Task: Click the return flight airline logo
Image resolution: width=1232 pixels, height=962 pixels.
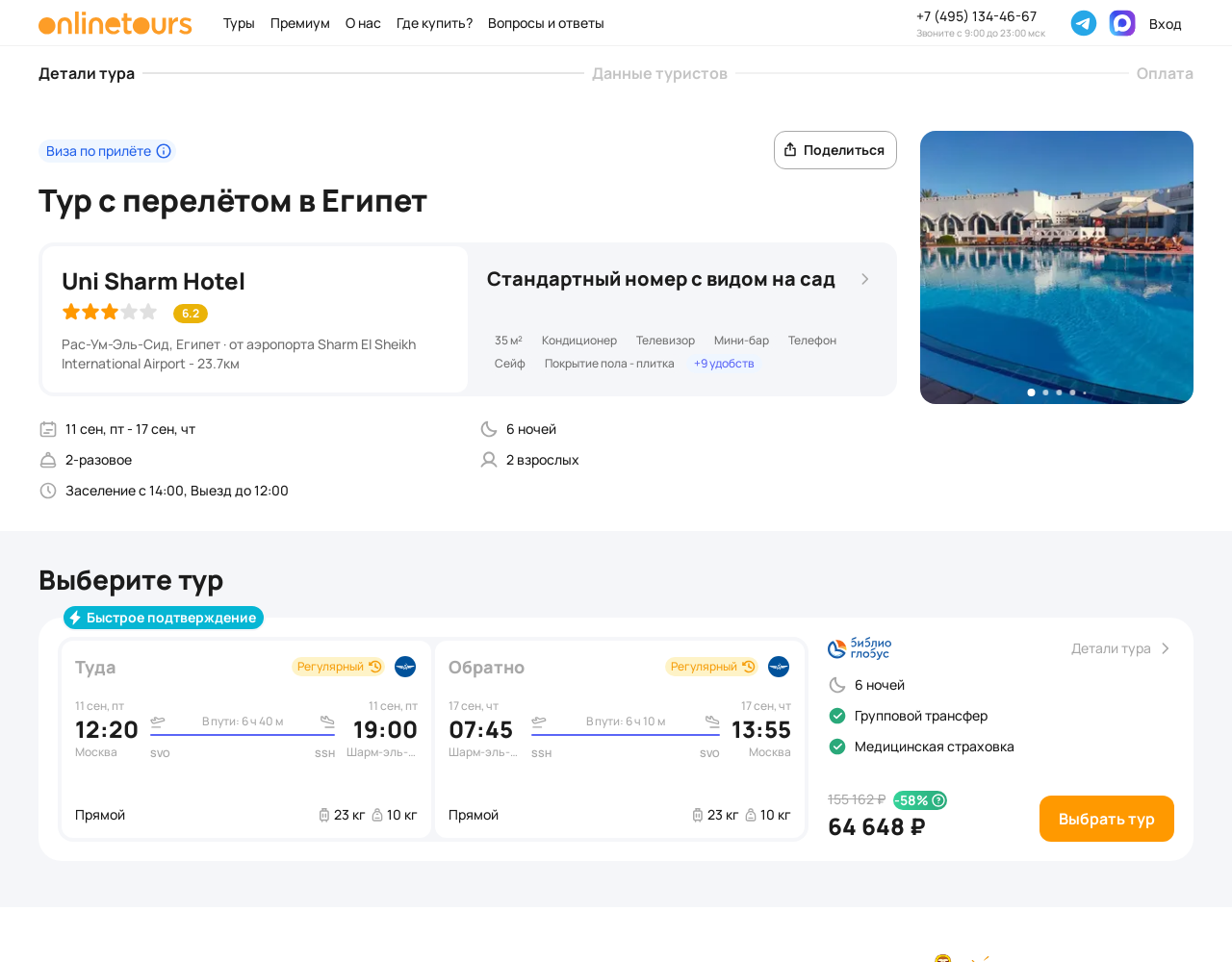Action: [x=779, y=667]
